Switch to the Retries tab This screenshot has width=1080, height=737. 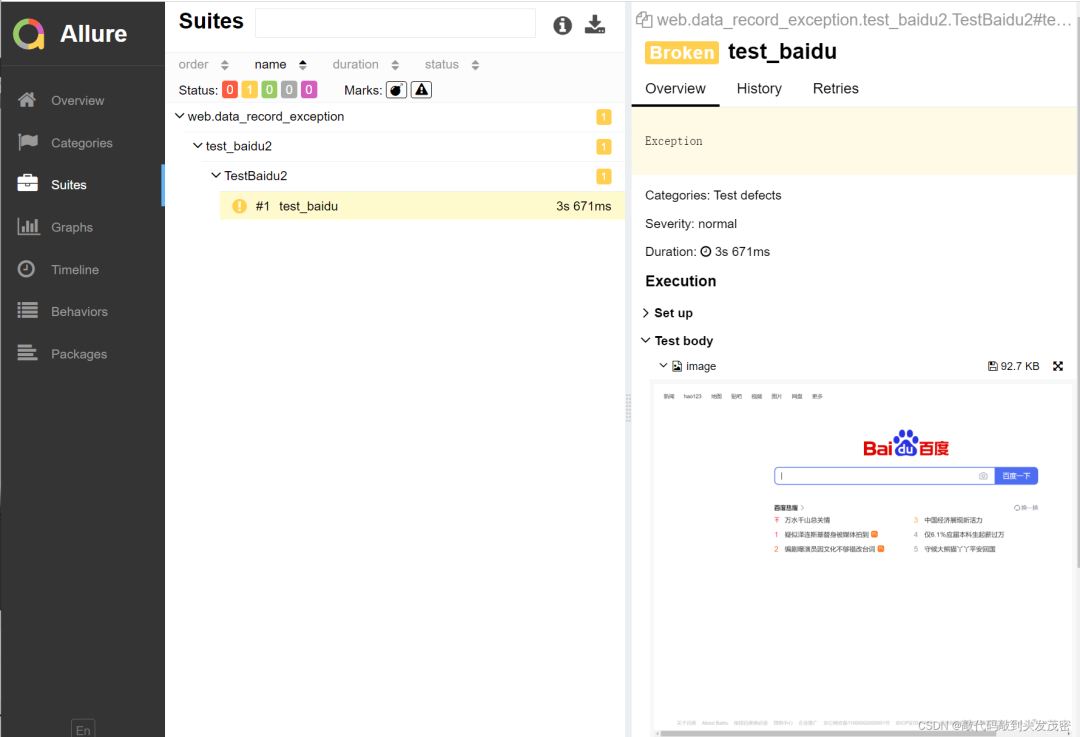[x=835, y=88]
